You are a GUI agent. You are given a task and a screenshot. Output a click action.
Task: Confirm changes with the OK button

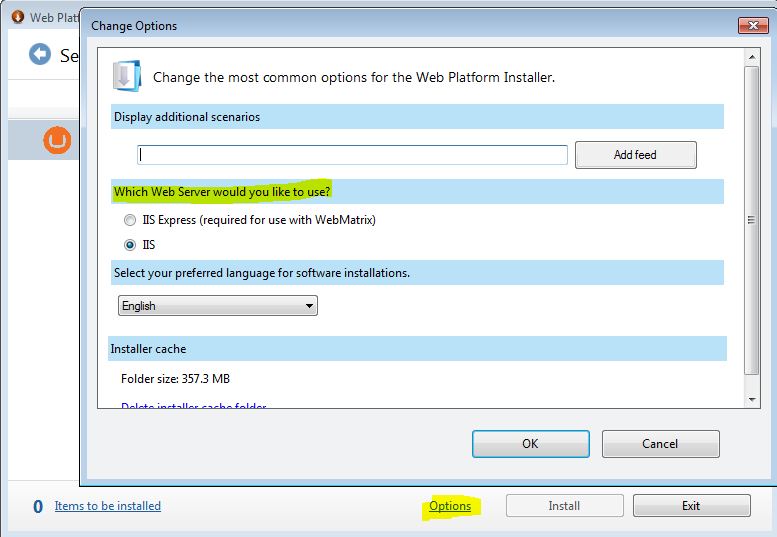pos(531,443)
